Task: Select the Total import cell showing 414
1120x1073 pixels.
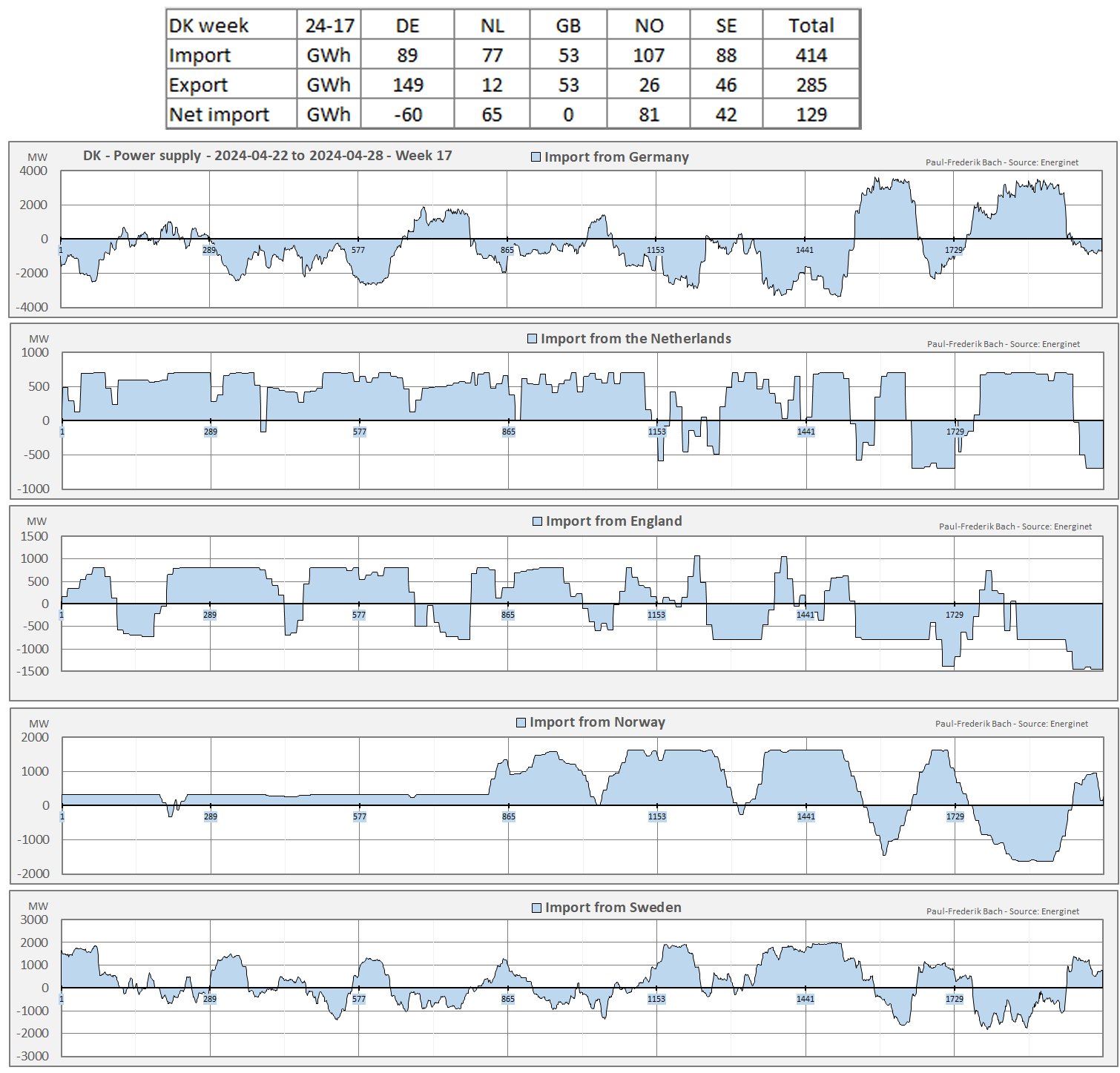Action: coord(811,56)
